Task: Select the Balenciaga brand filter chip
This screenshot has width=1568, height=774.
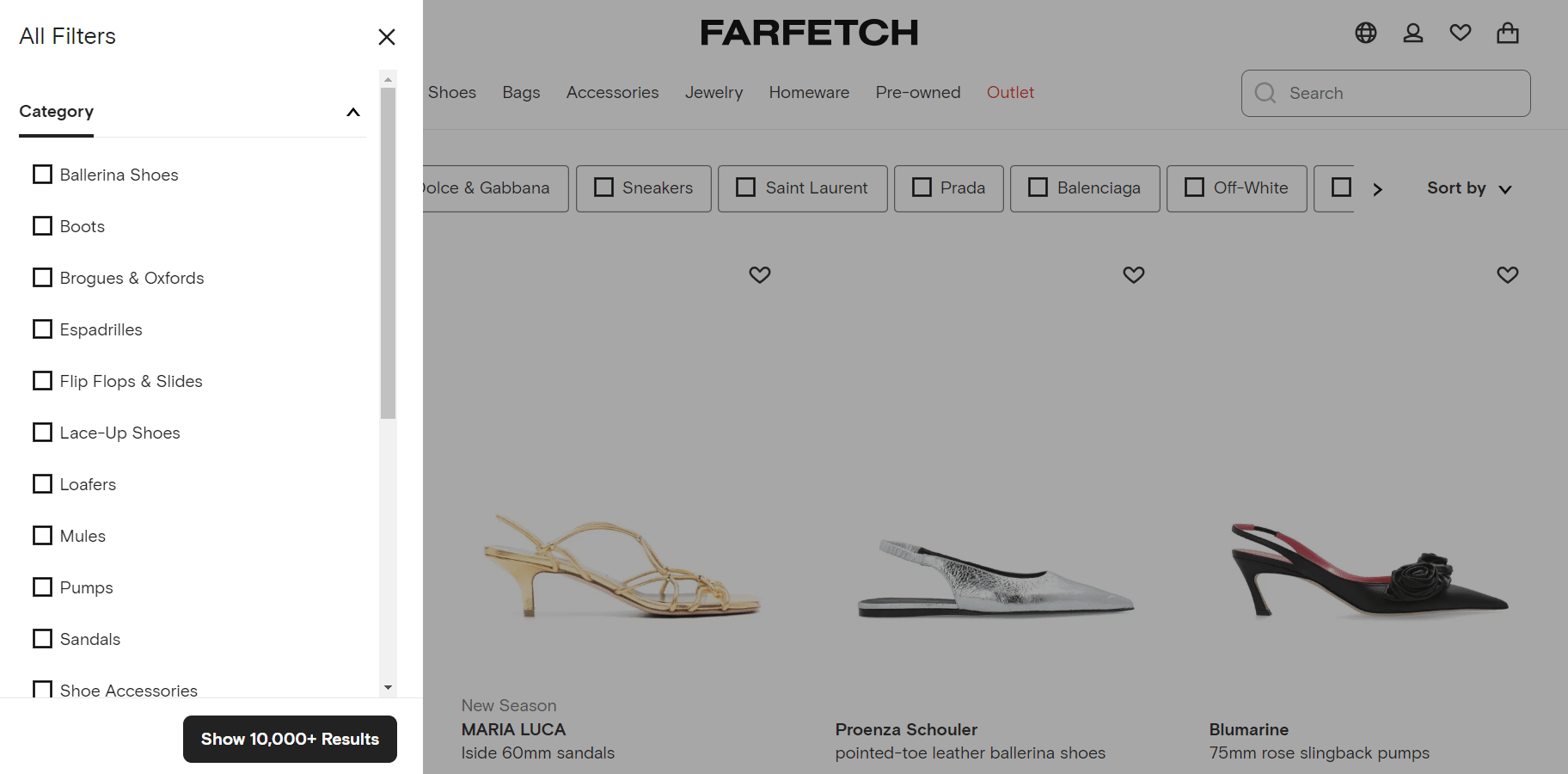Action: coord(1085,188)
